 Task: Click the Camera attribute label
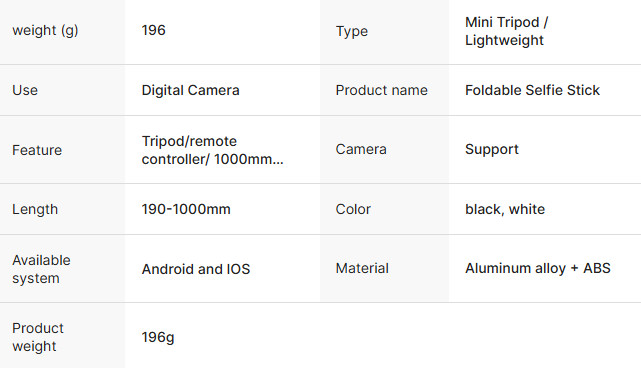(x=361, y=149)
